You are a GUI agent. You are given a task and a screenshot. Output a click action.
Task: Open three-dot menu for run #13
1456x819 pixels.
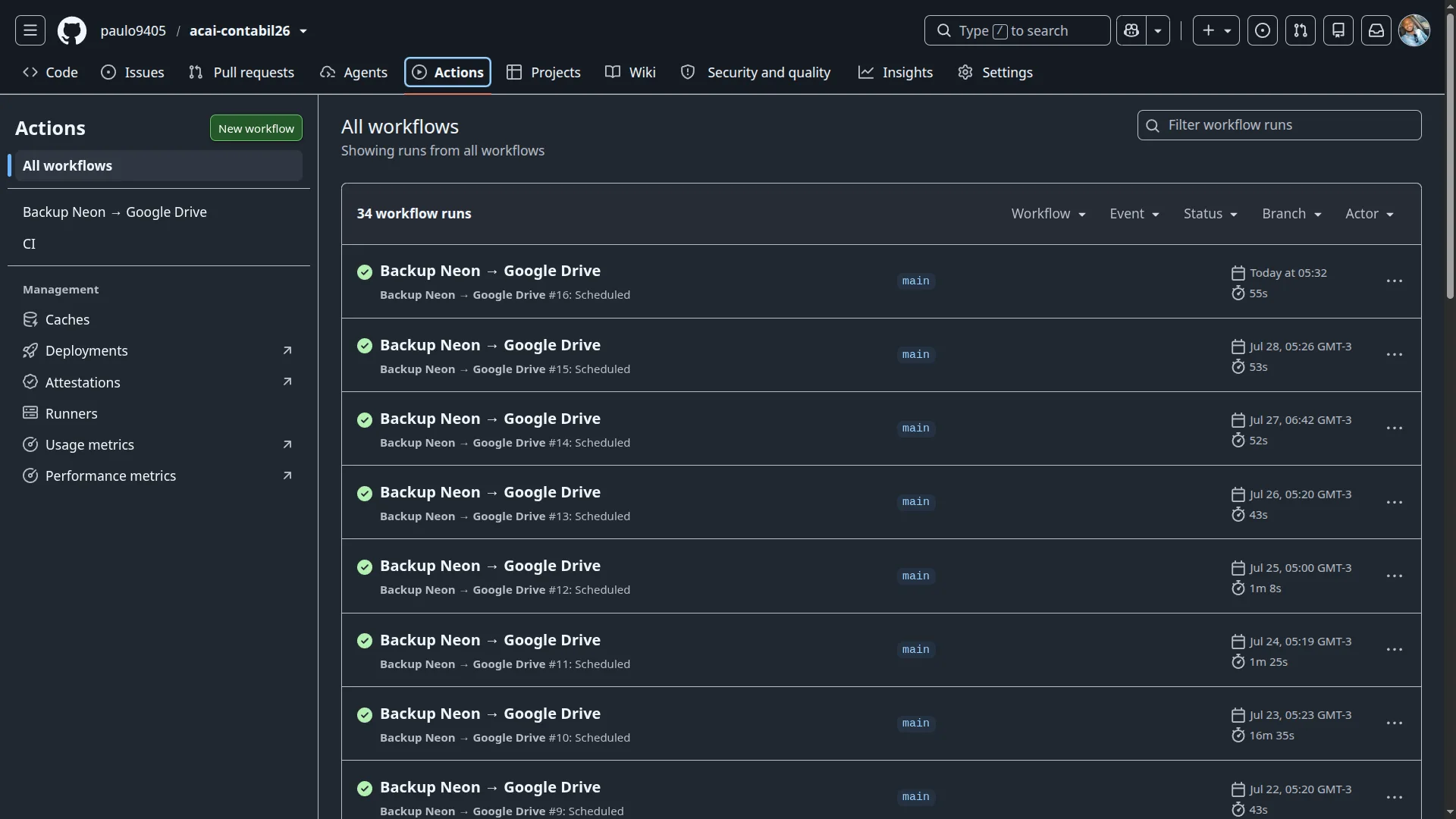click(1394, 503)
